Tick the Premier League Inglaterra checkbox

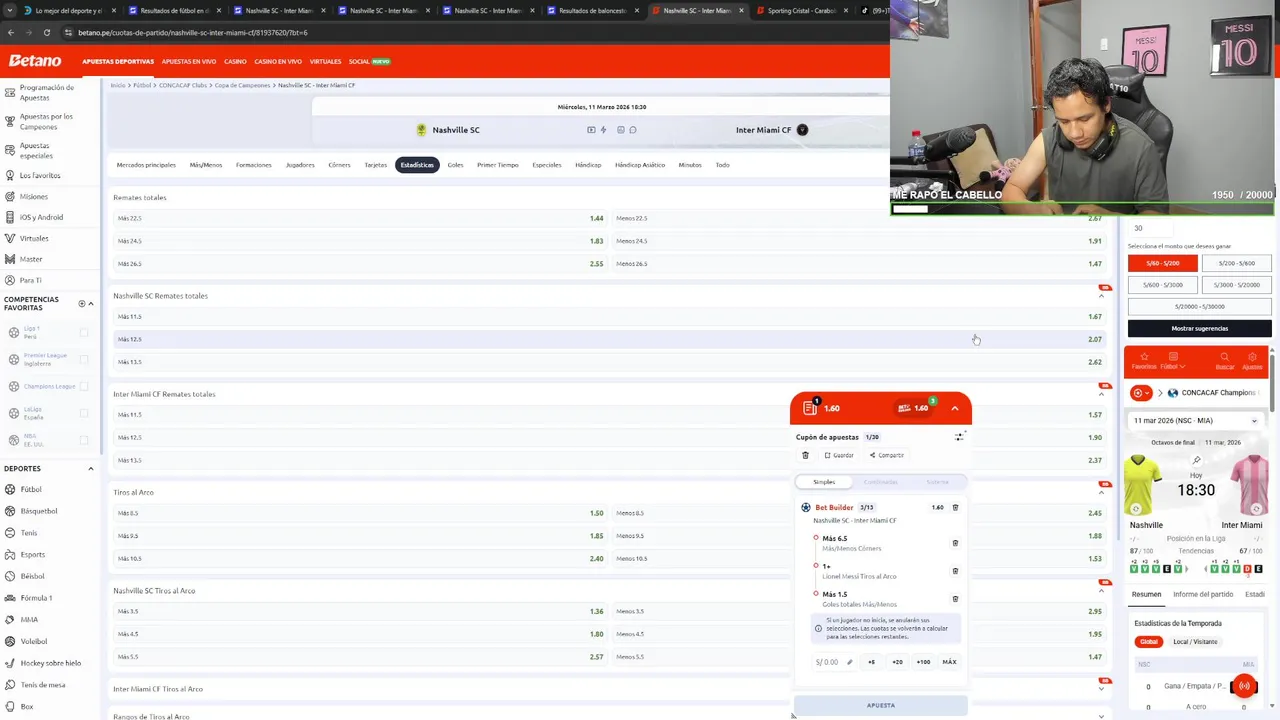(x=84, y=359)
